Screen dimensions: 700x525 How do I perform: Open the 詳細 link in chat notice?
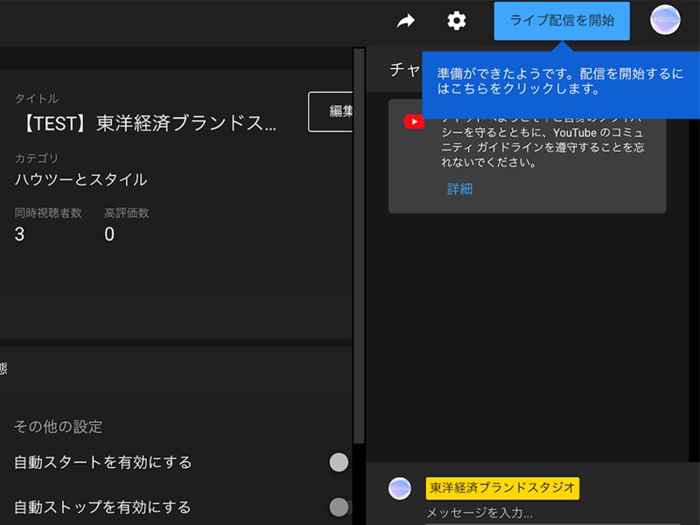pos(460,188)
